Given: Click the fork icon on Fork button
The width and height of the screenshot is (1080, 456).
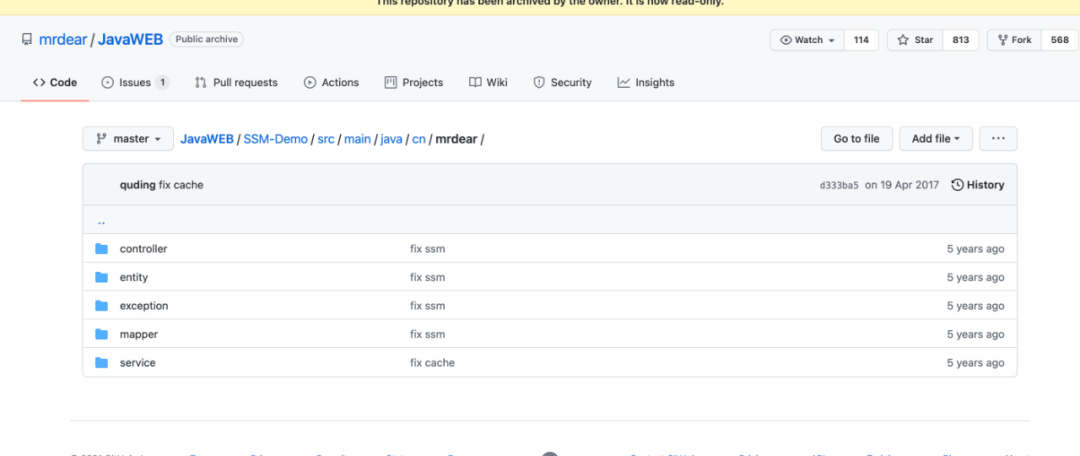Looking at the screenshot, I should pos(1002,40).
